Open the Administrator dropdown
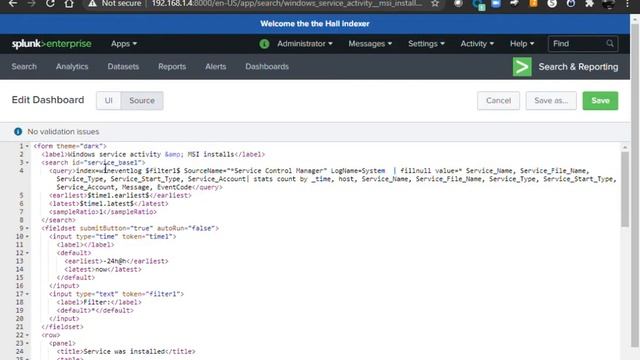640x360 pixels. click(304, 44)
